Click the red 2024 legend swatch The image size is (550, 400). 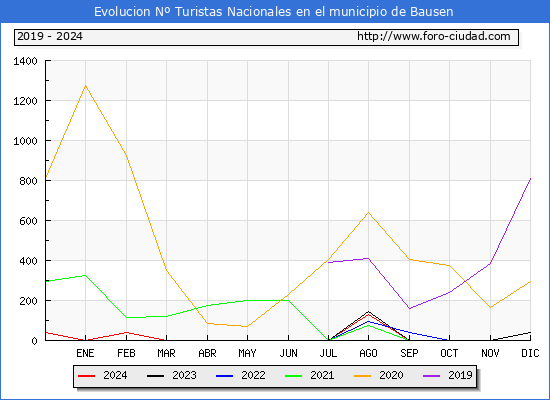(x=86, y=376)
